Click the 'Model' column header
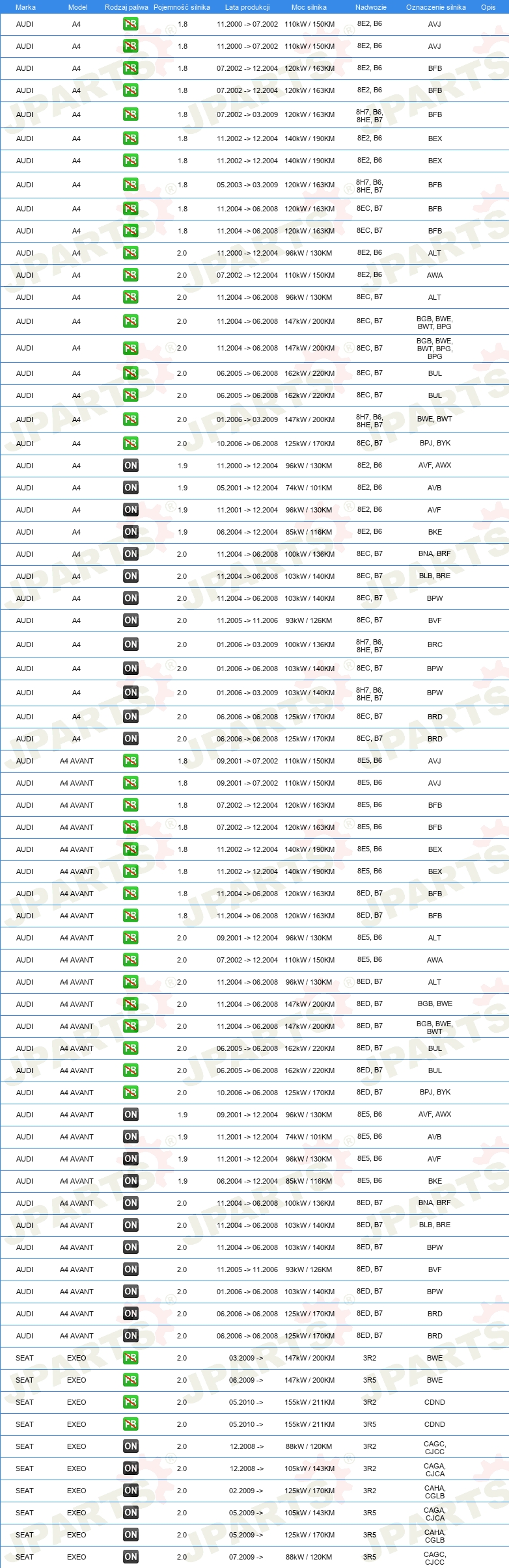The image size is (509, 1568). (x=77, y=7)
